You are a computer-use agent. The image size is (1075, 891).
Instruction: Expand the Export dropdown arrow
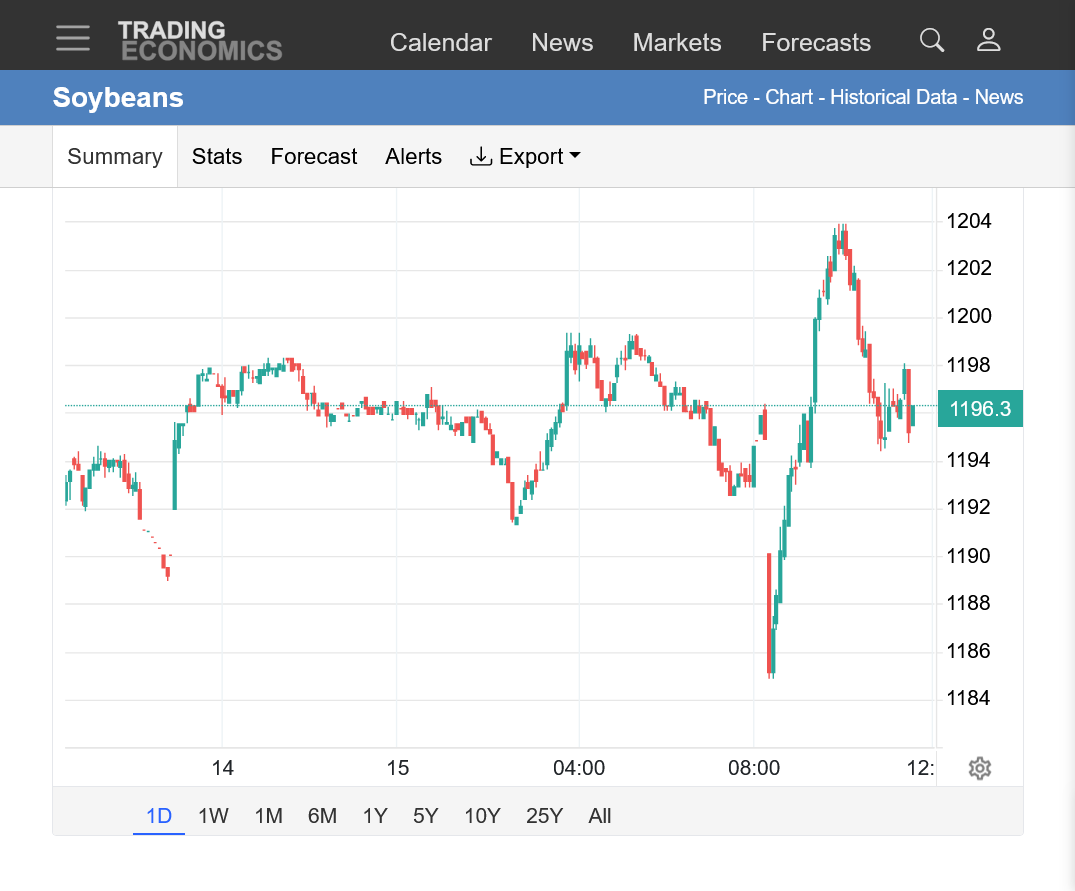(x=575, y=156)
